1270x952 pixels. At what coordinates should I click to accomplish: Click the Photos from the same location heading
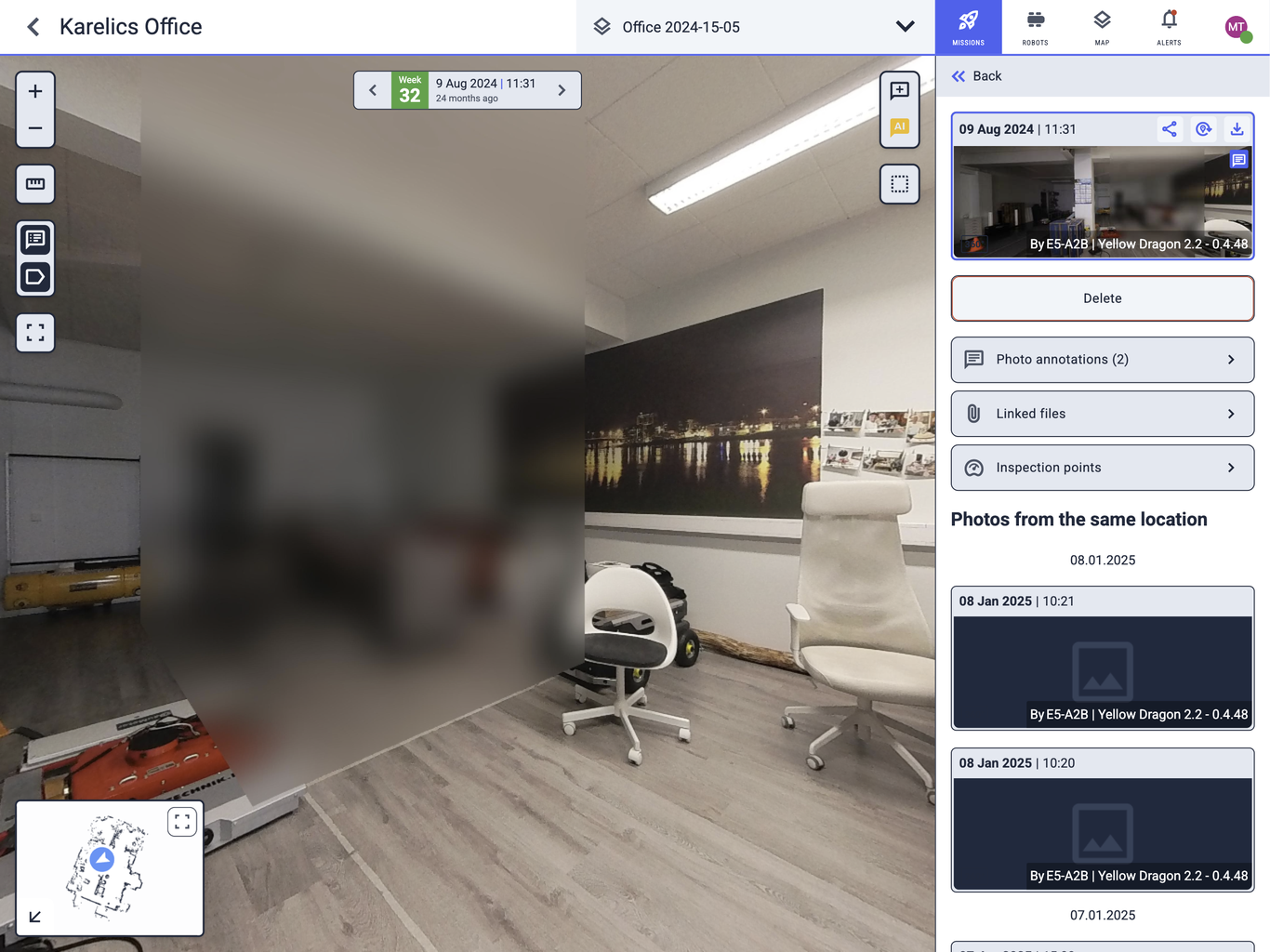1078,520
